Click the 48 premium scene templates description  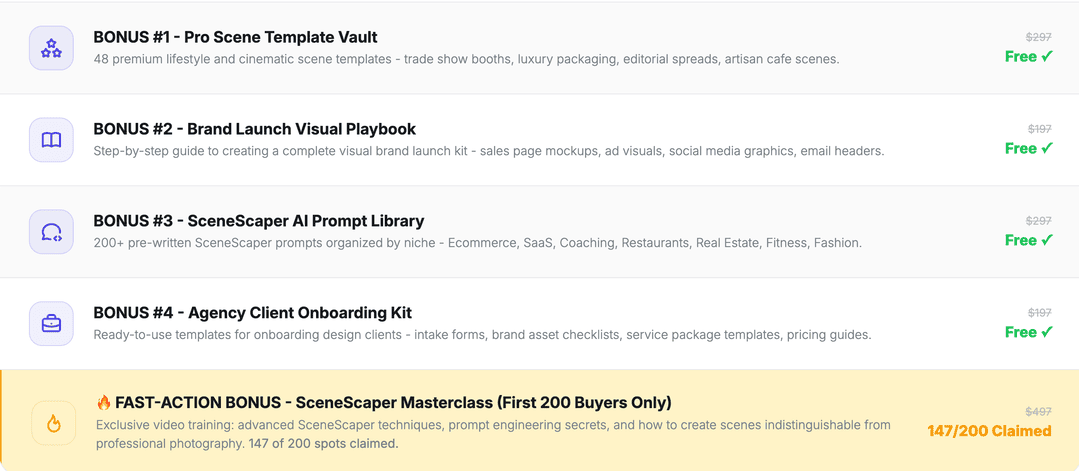[x=466, y=59]
